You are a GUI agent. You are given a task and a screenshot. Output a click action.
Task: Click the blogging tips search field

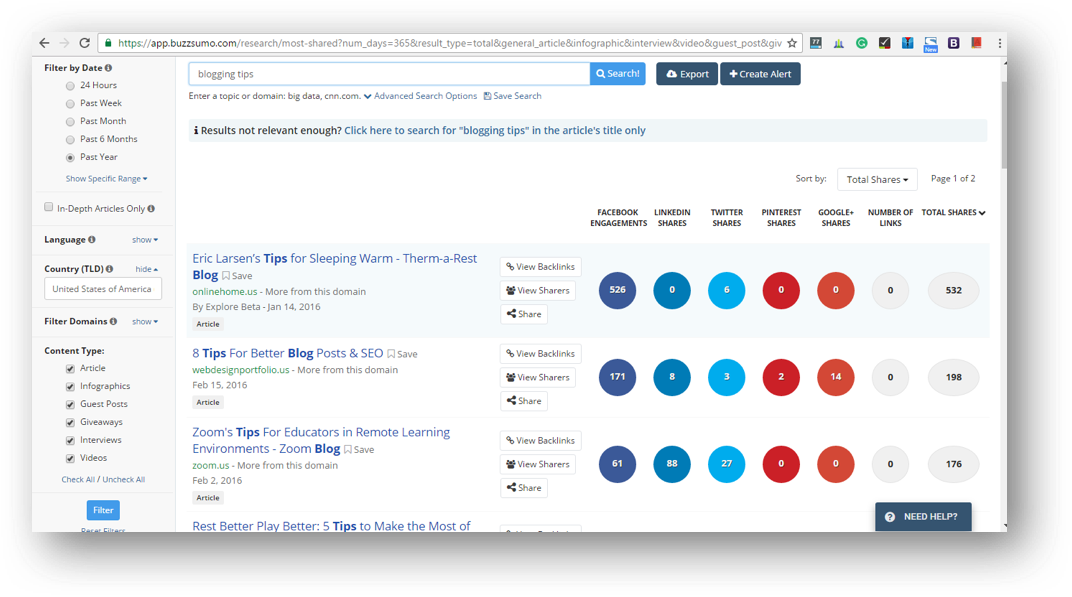click(x=389, y=74)
